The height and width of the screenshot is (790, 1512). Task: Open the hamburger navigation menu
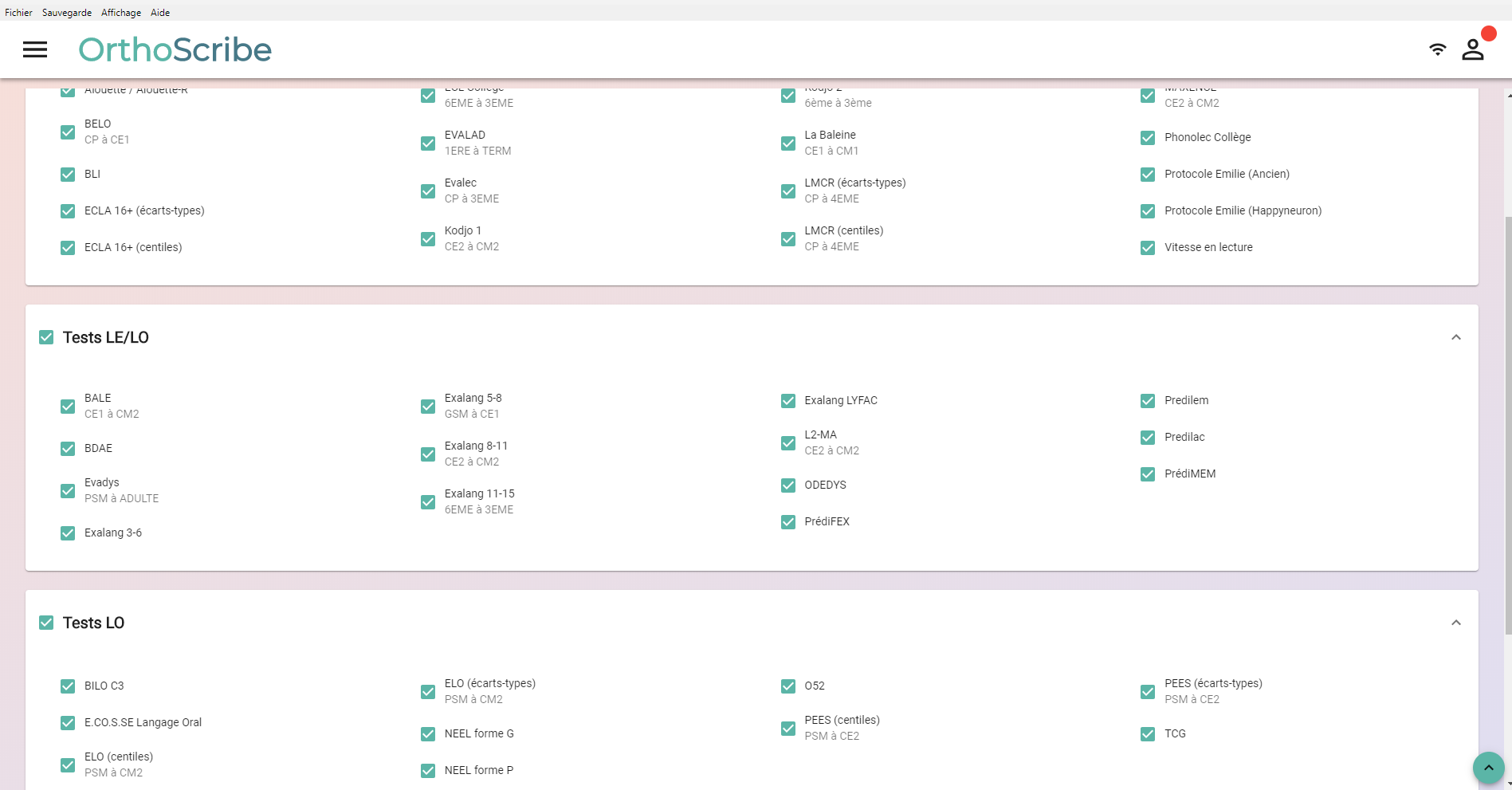(x=35, y=49)
